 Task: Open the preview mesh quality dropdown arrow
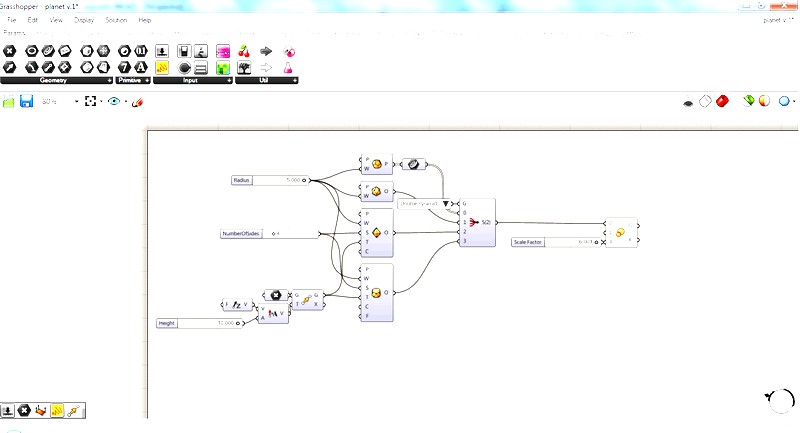(x=794, y=101)
